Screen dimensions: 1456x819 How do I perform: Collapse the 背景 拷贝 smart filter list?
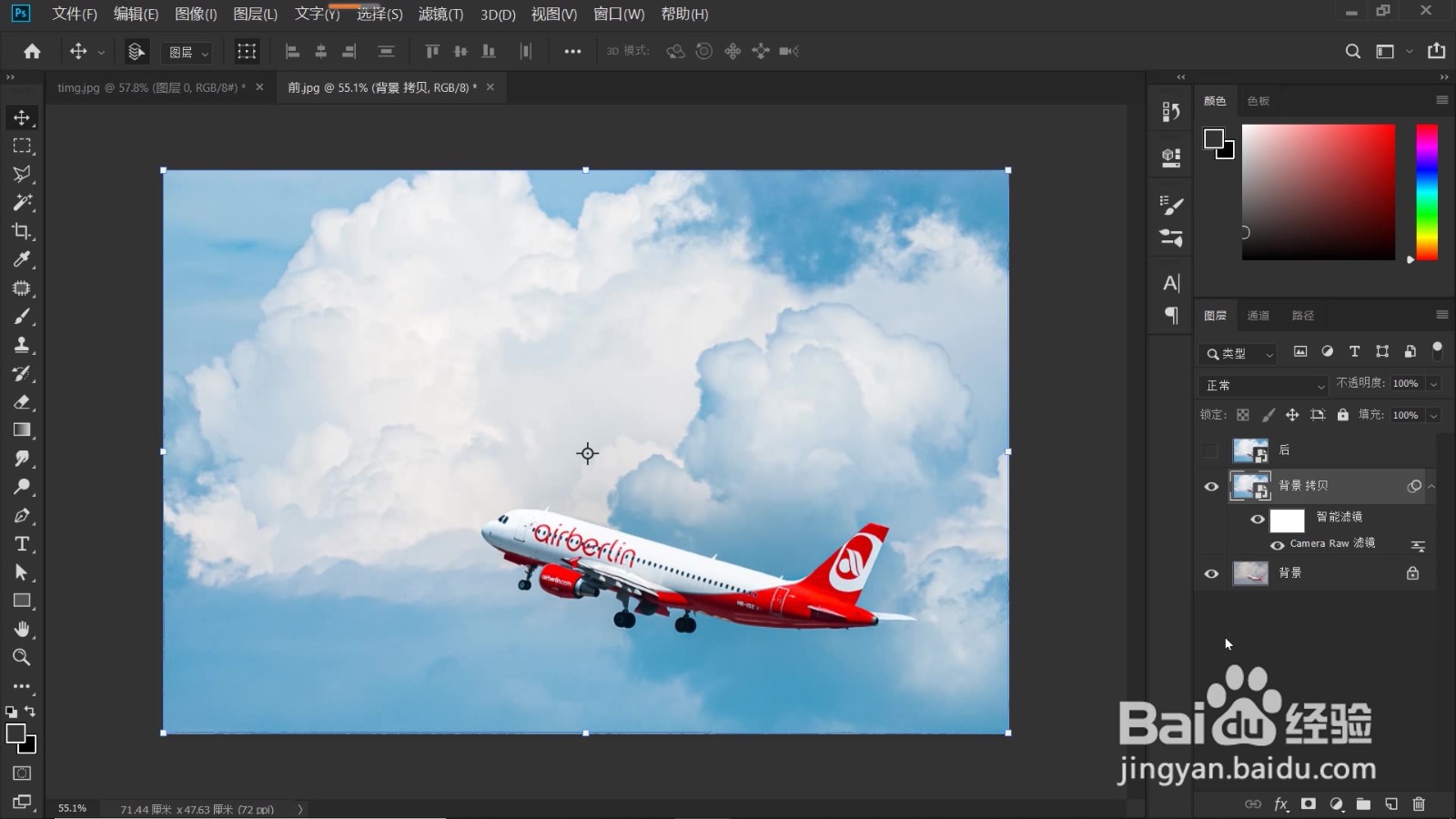coord(1431,487)
